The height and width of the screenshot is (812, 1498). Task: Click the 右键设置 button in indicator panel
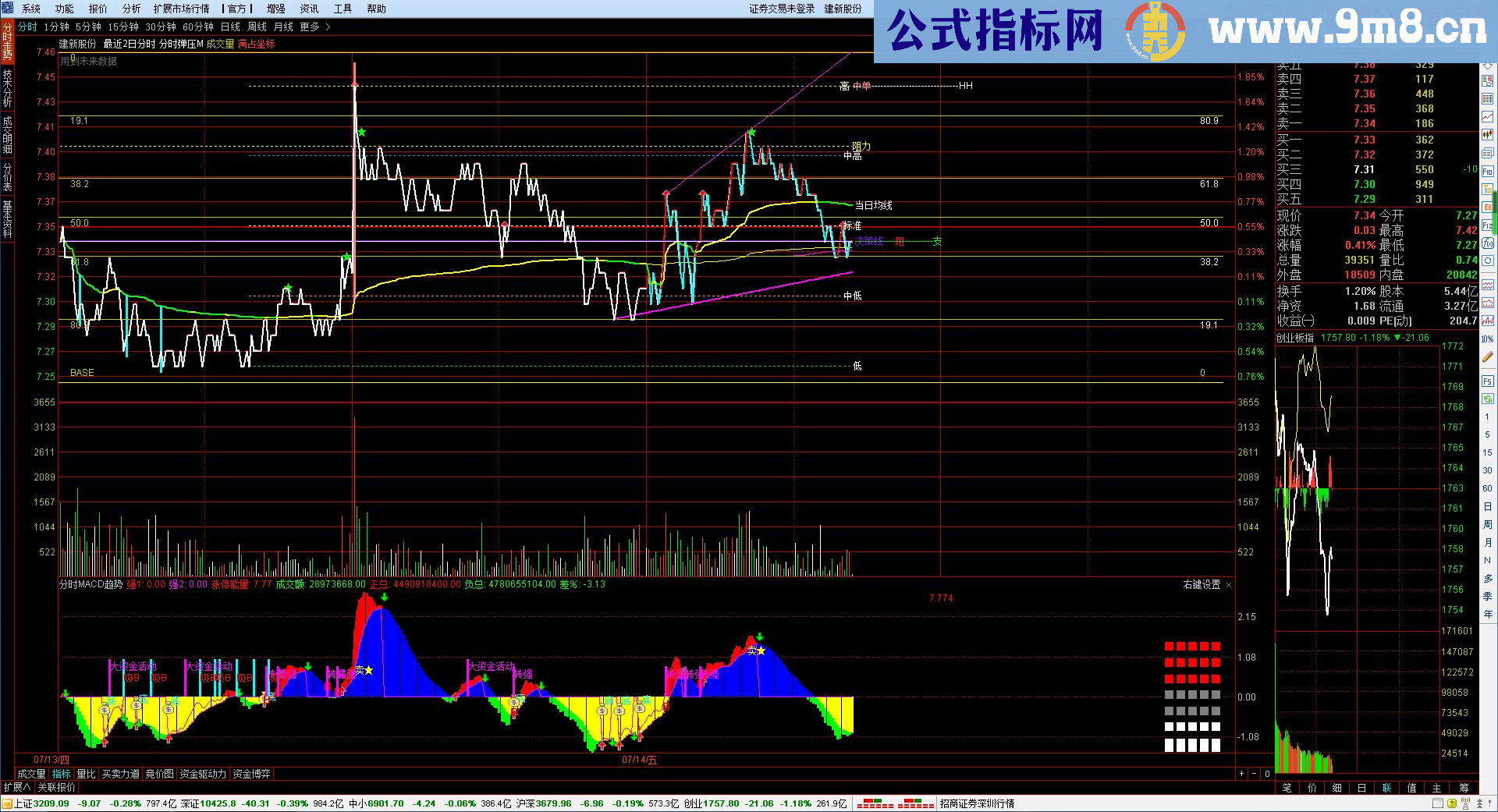coord(1202,585)
